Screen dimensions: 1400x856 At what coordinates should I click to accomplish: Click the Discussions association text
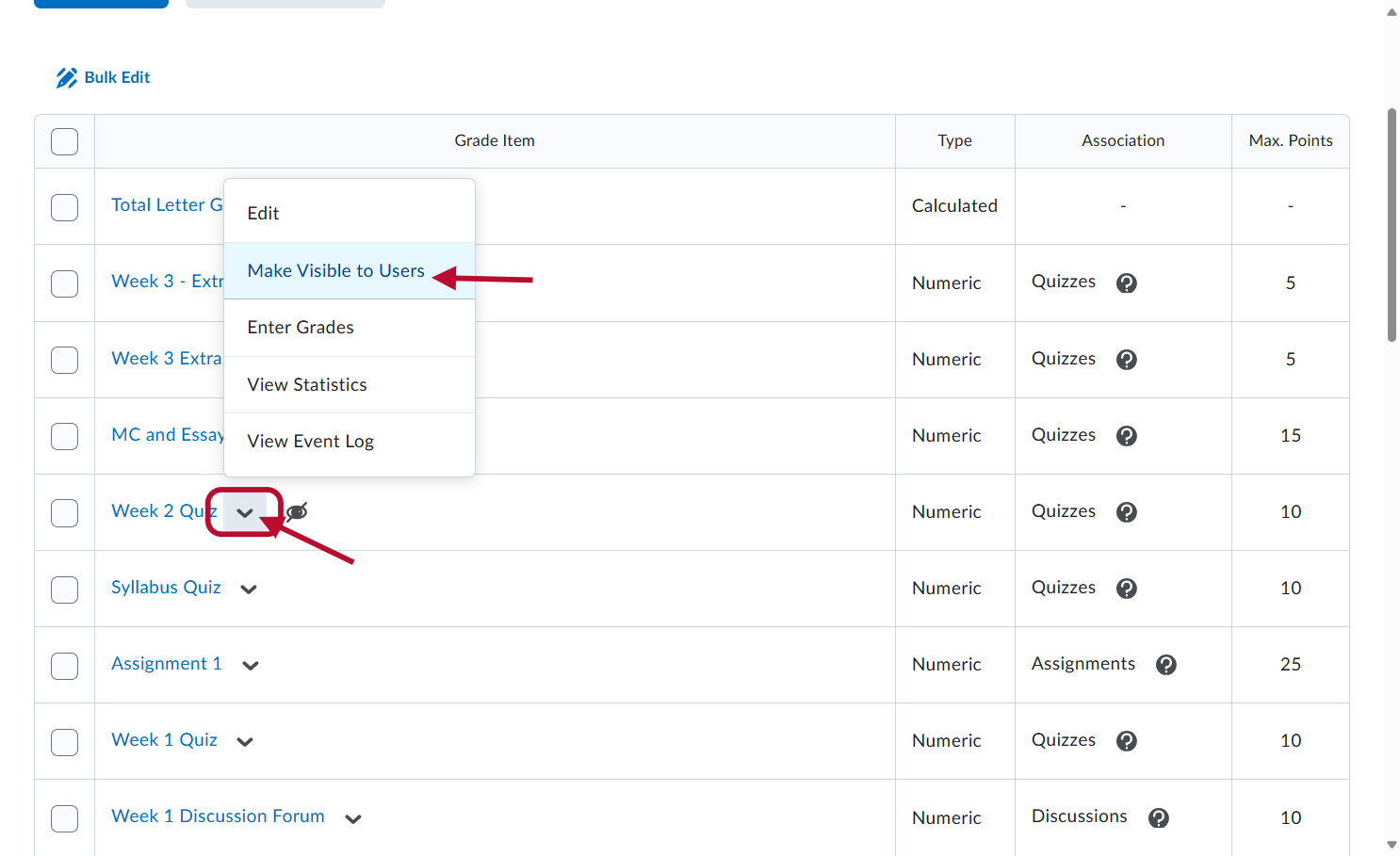(1080, 816)
